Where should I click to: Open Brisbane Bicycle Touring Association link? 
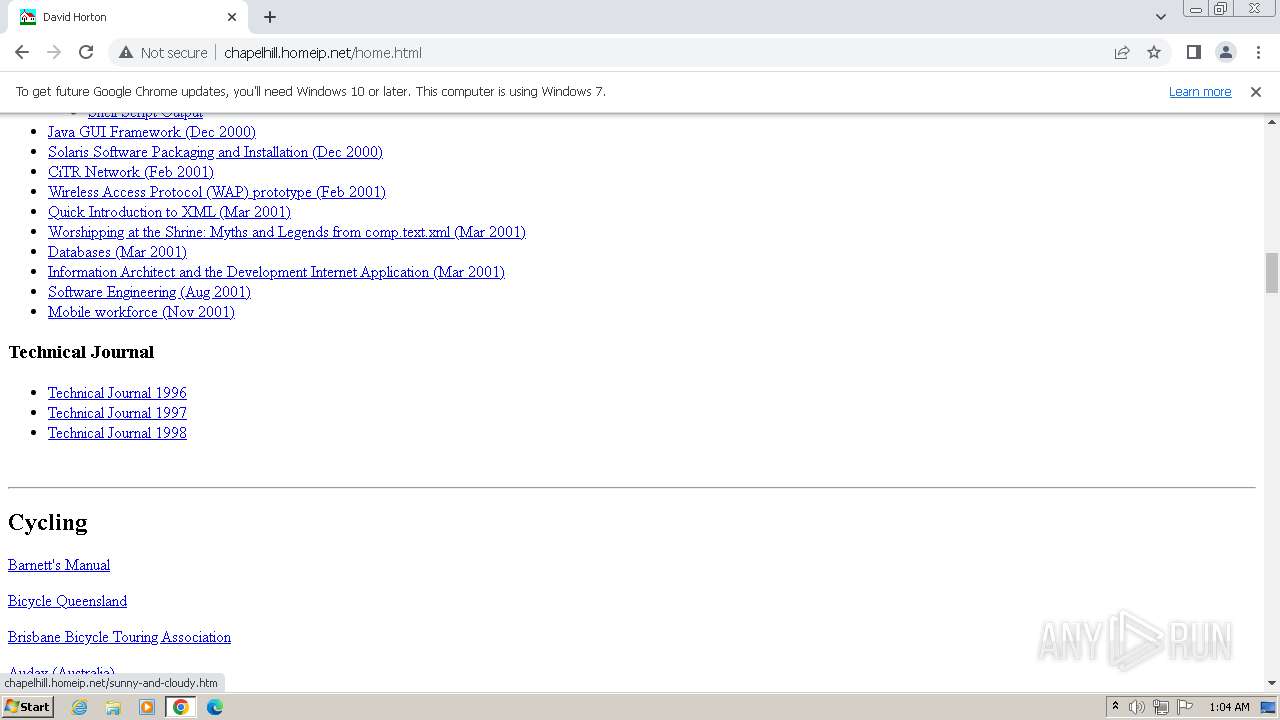pyautogui.click(x=119, y=637)
